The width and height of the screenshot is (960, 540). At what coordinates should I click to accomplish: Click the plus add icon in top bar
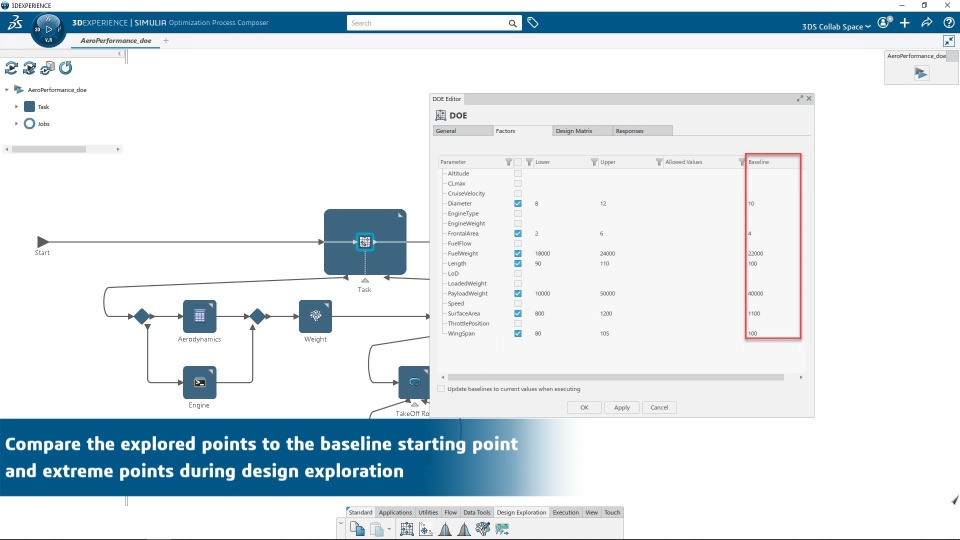pos(905,23)
